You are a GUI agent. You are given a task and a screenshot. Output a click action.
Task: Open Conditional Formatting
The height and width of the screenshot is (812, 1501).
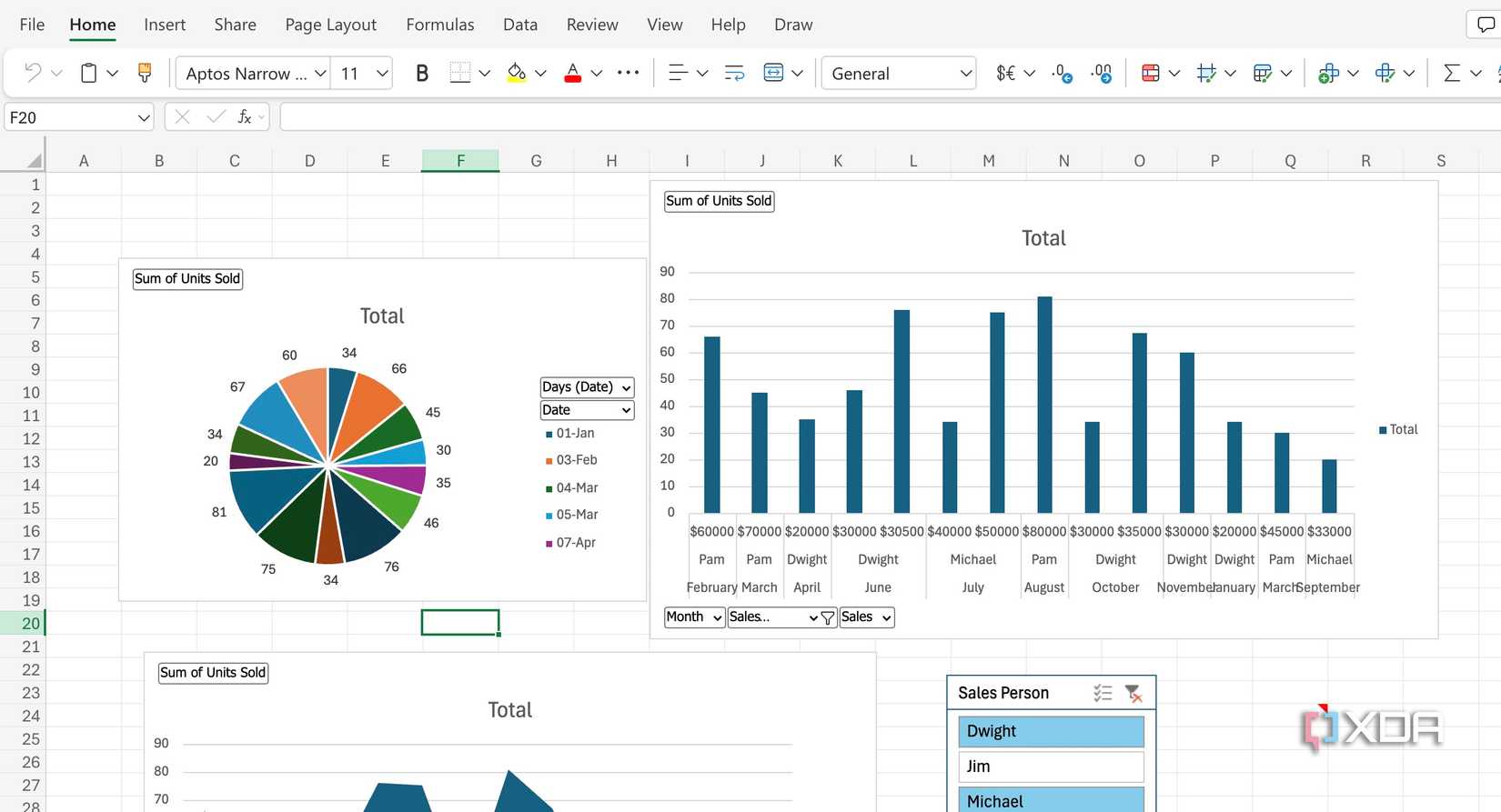pos(1151,73)
